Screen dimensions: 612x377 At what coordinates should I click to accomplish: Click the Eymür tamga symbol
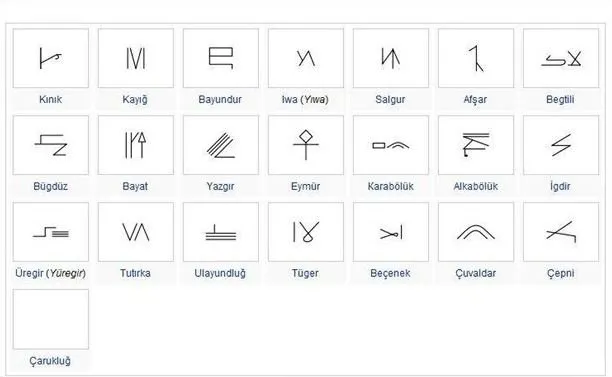(x=306, y=145)
